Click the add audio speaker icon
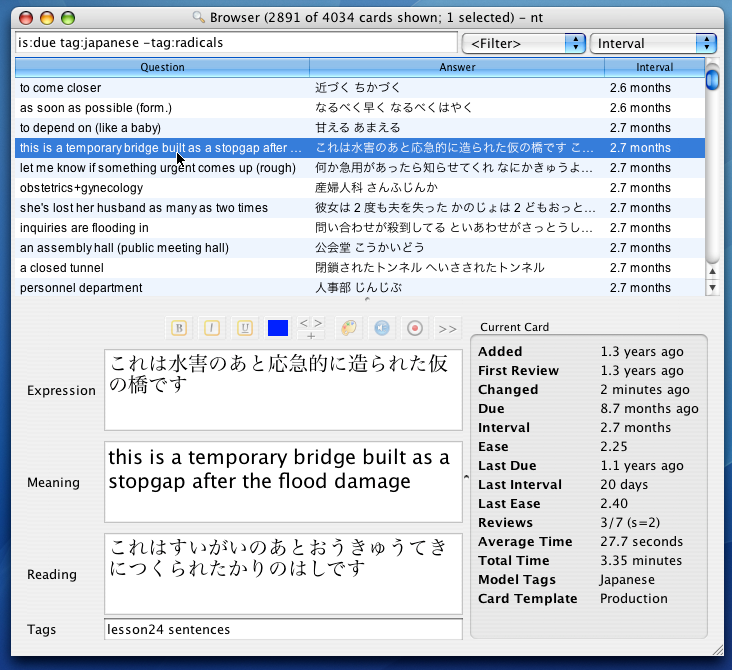 point(381,328)
